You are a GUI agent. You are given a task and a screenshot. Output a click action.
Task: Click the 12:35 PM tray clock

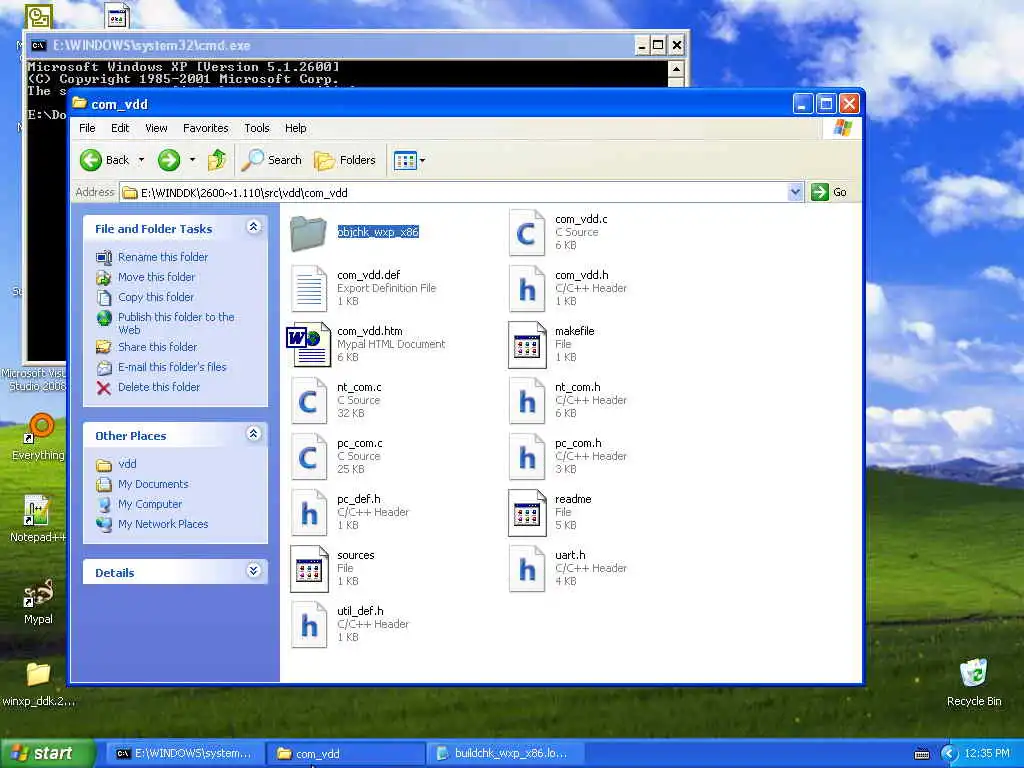(987, 754)
